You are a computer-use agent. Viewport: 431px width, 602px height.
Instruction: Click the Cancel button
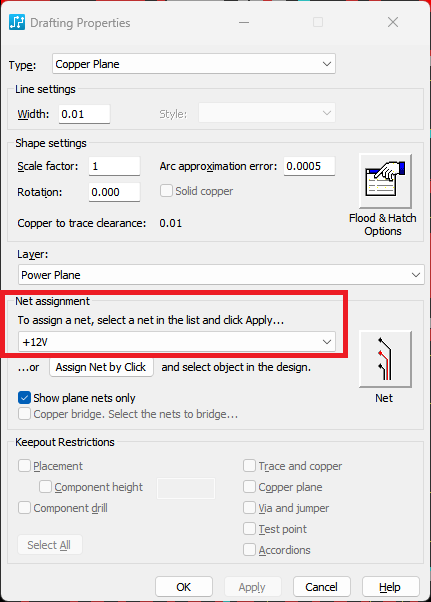click(x=321, y=587)
